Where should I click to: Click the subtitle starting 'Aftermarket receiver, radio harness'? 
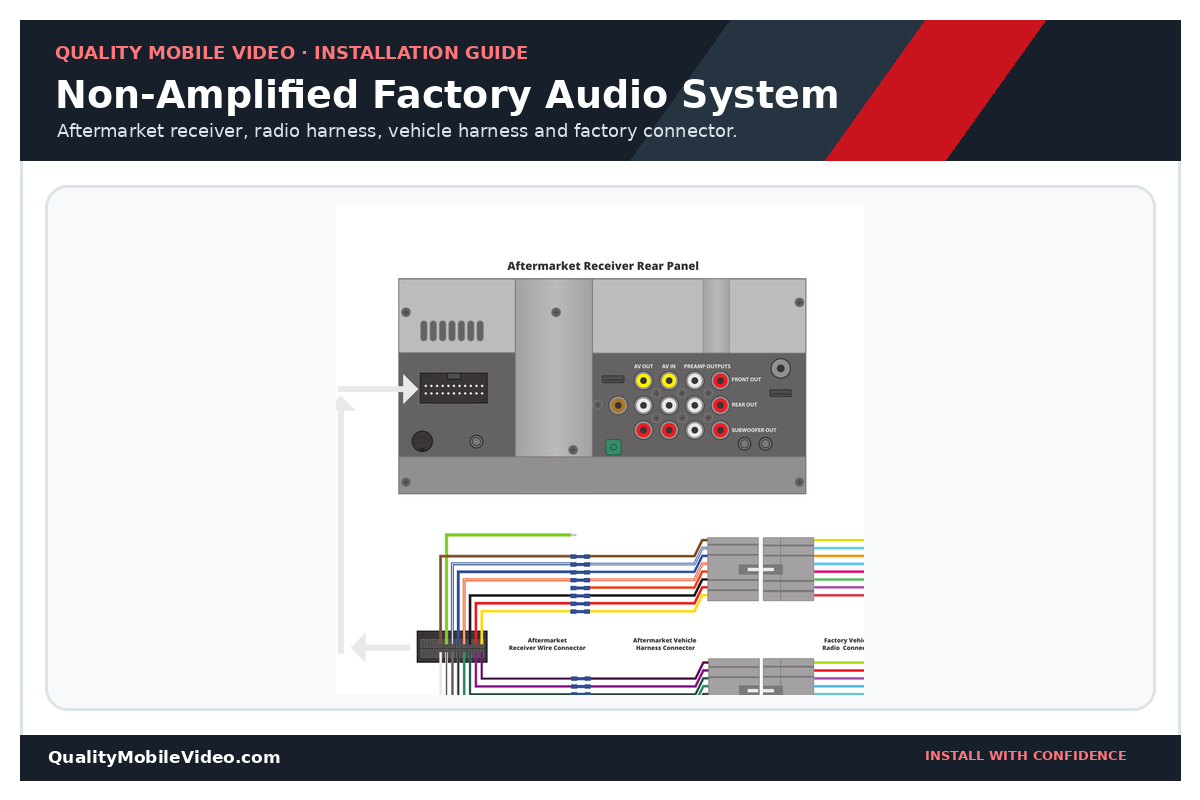click(397, 131)
